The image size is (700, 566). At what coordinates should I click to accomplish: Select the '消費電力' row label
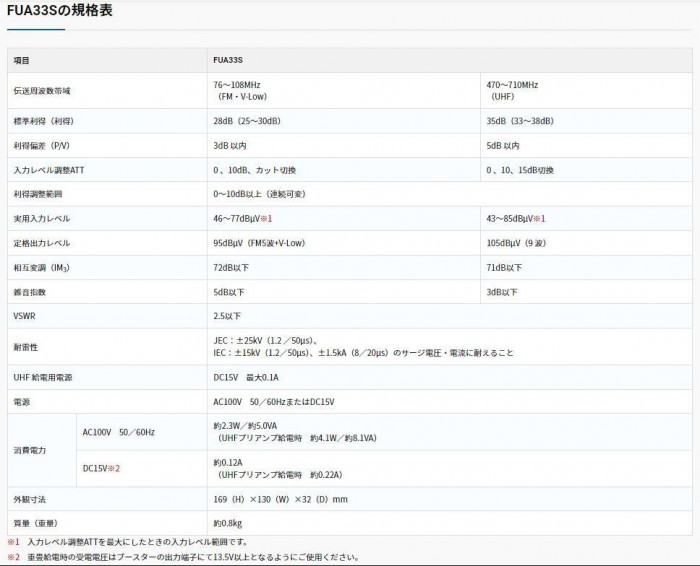pyautogui.click(x=29, y=450)
